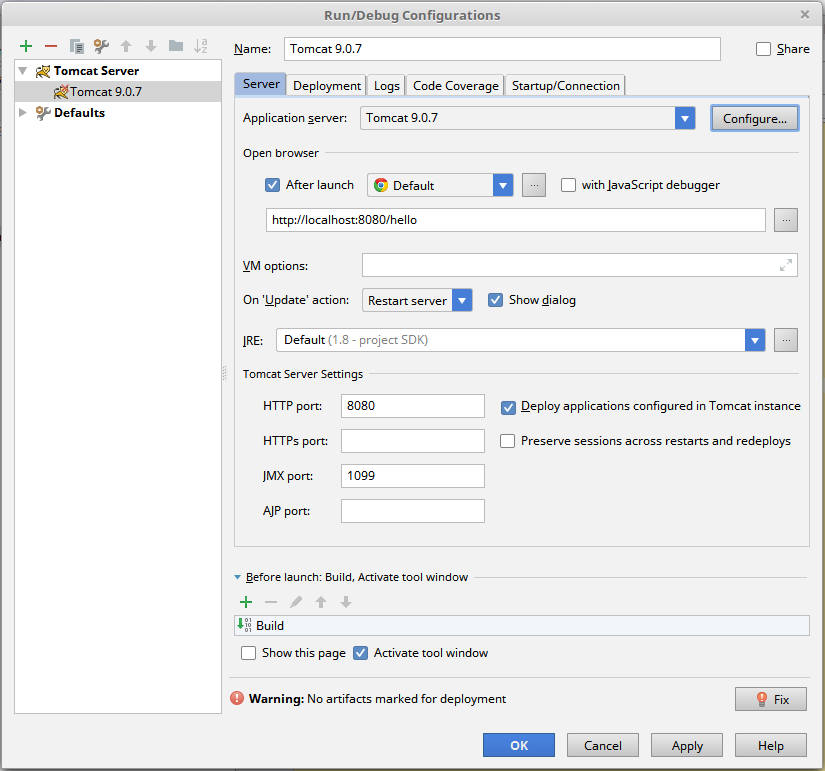Check Show this page checkbox

248,653
